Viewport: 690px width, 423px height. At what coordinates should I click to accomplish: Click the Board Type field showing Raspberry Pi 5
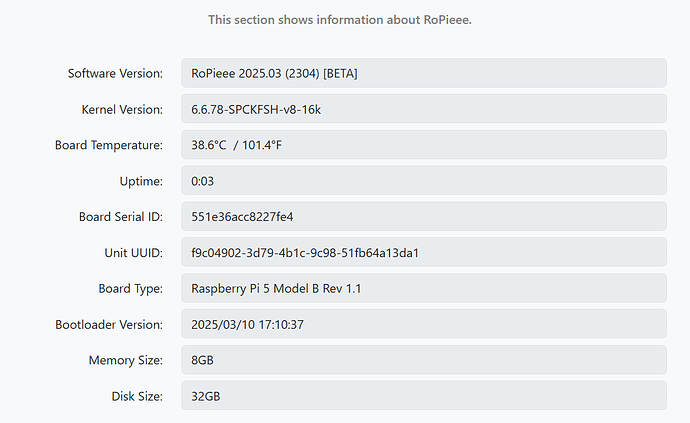click(x=424, y=288)
